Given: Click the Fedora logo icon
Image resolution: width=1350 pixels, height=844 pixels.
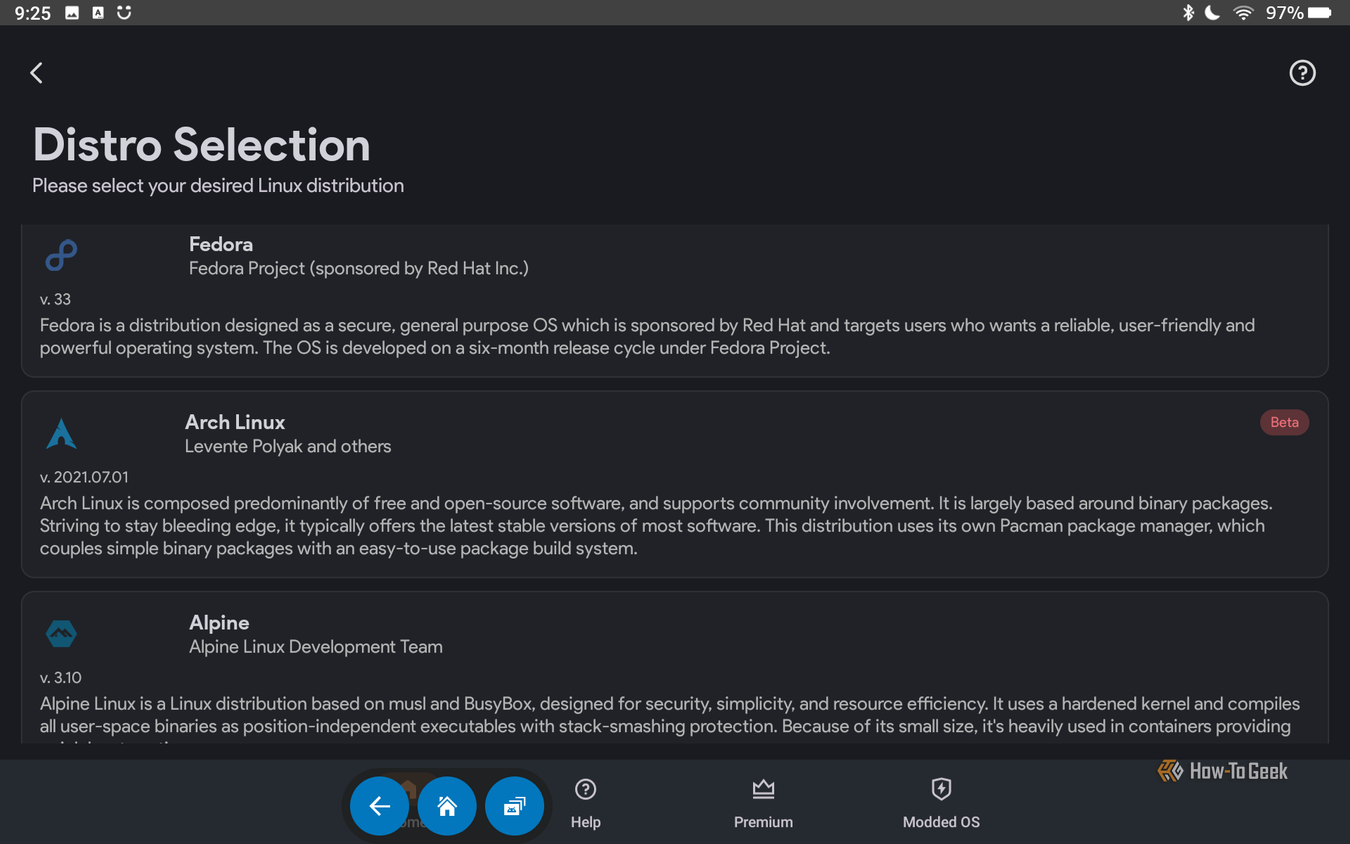Looking at the screenshot, I should 61,256.
